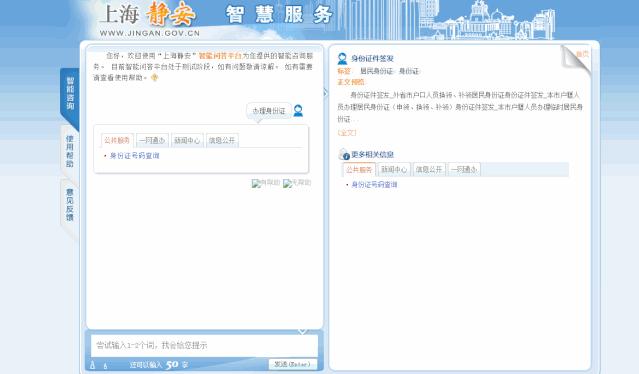Click the 更多相关信息 heading
Screen dimensions: 639x374
pos(372,154)
